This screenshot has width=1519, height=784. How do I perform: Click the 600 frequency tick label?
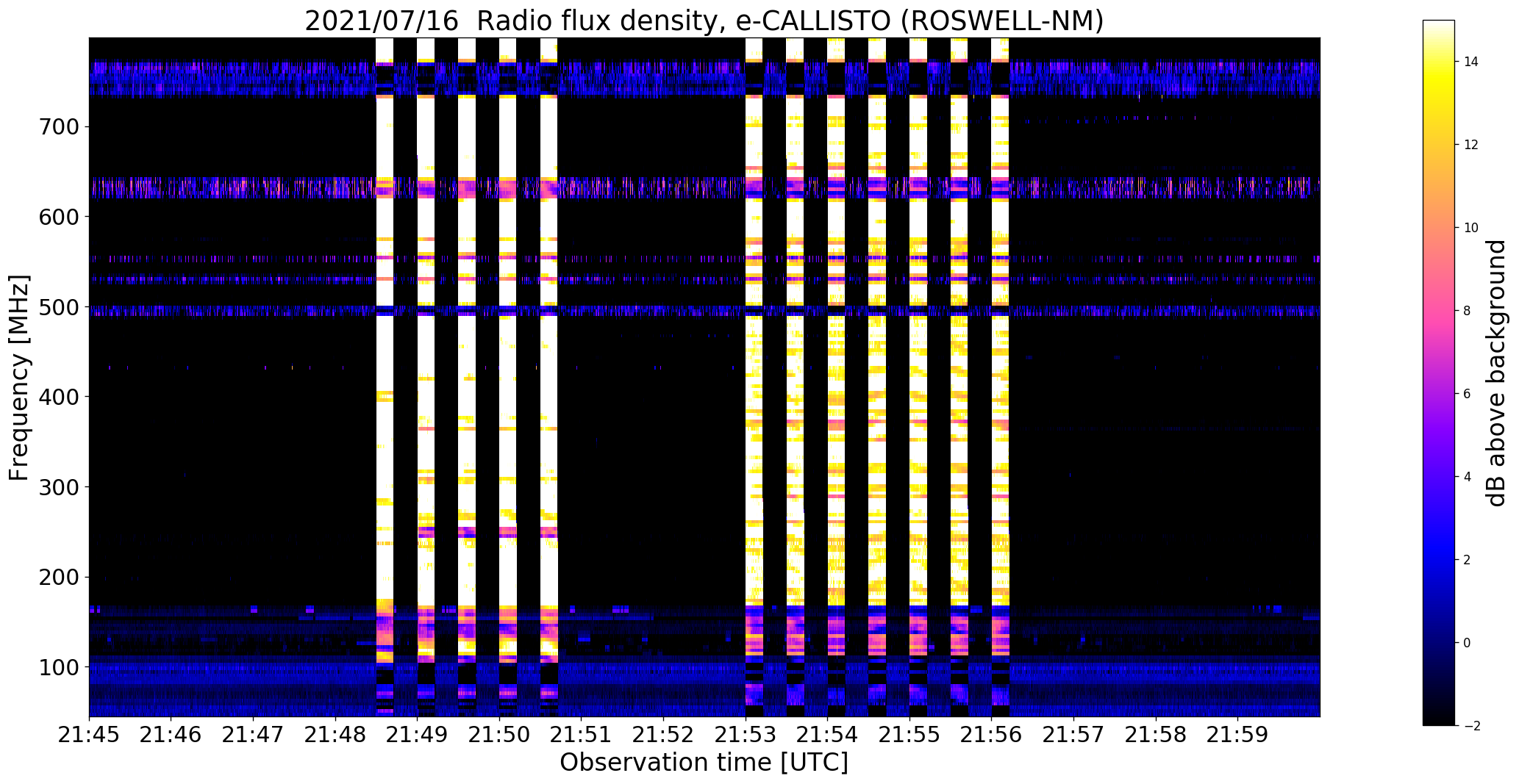click(x=58, y=217)
